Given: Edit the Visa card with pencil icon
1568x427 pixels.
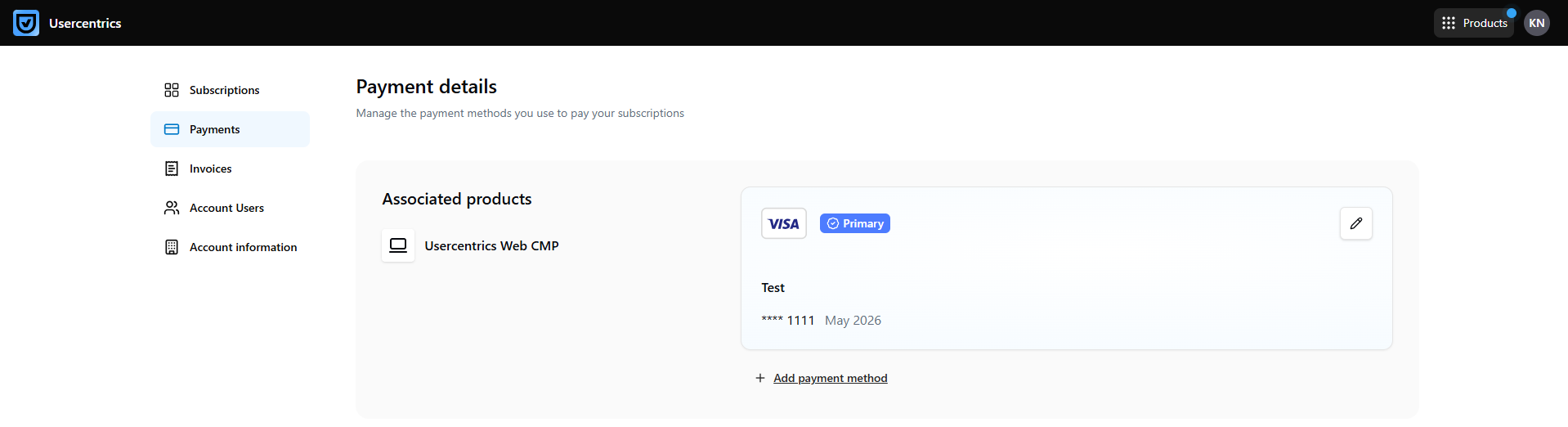Looking at the screenshot, I should coord(1356,223).
